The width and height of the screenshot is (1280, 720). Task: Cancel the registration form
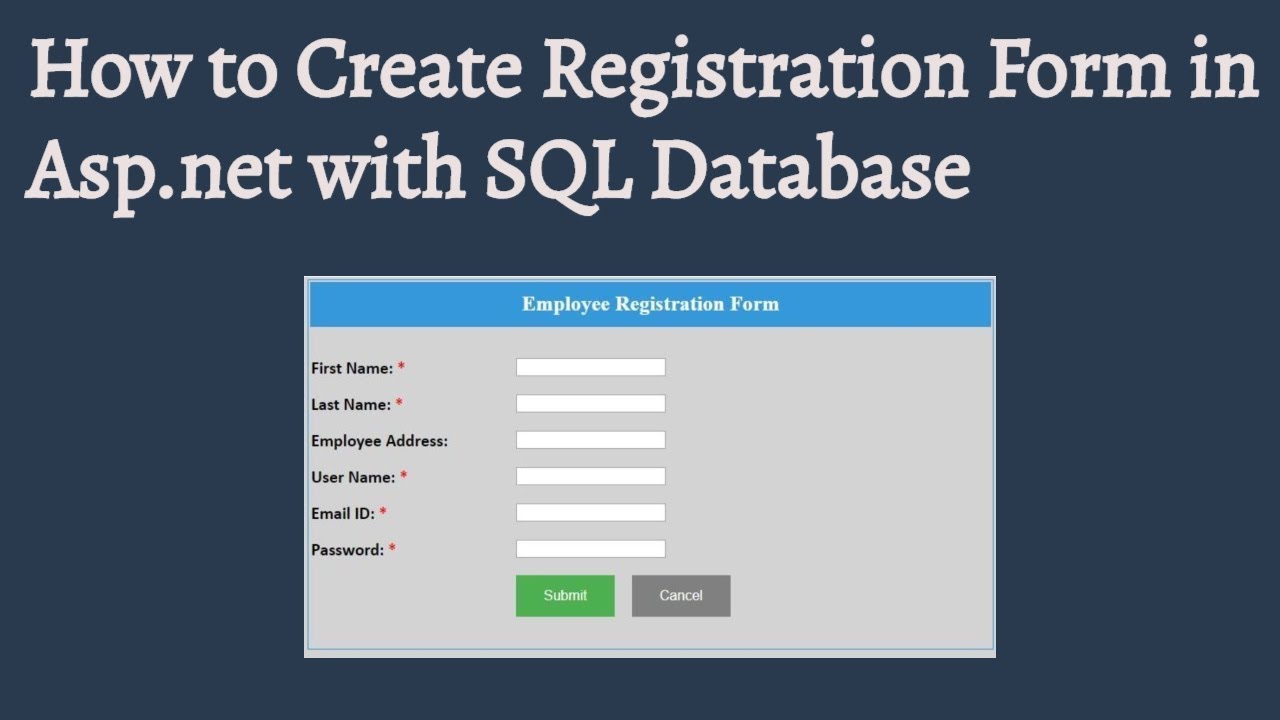pyautogui.click(x=681, y=595)
